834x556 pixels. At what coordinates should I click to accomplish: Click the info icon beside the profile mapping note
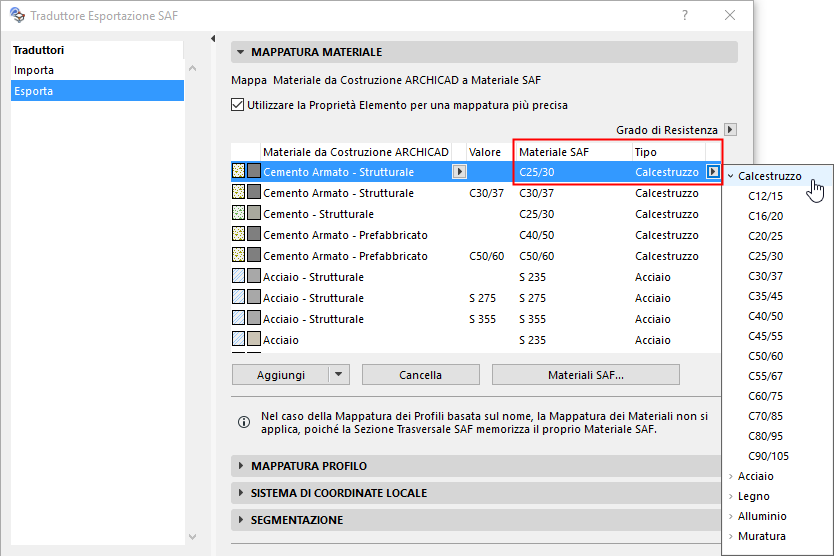click(244, 422)
